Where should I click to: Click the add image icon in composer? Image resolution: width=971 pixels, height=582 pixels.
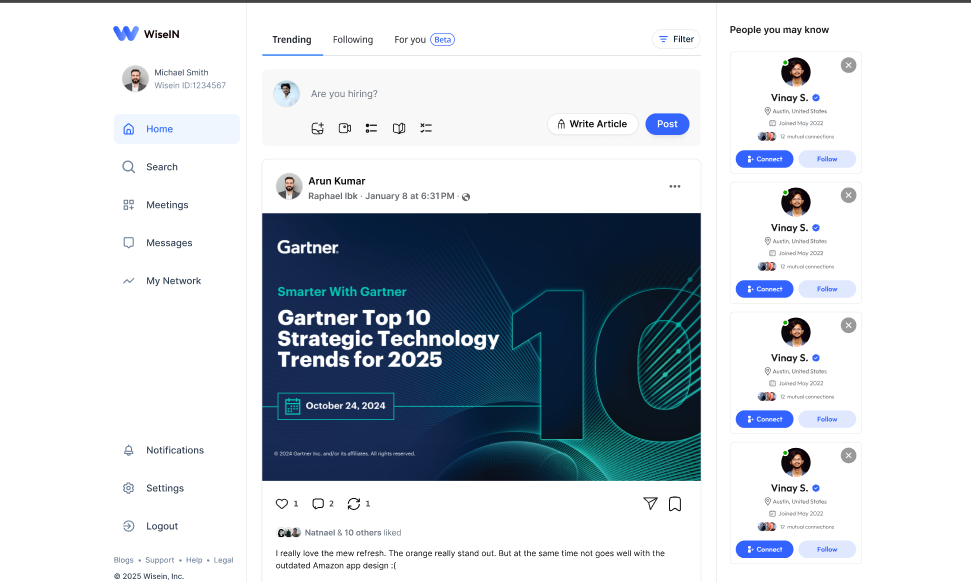(x=317, y=128)
